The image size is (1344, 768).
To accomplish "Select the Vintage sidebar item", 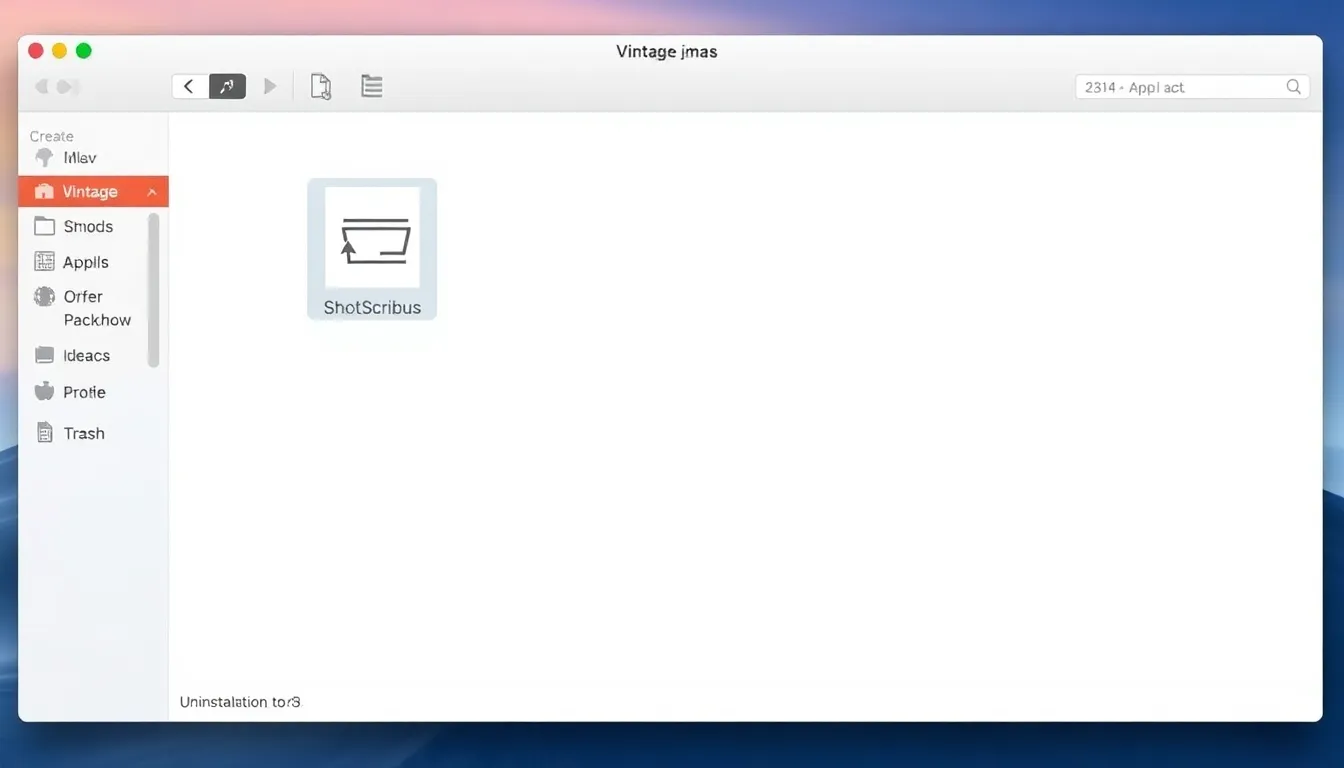I will point(89,192).
